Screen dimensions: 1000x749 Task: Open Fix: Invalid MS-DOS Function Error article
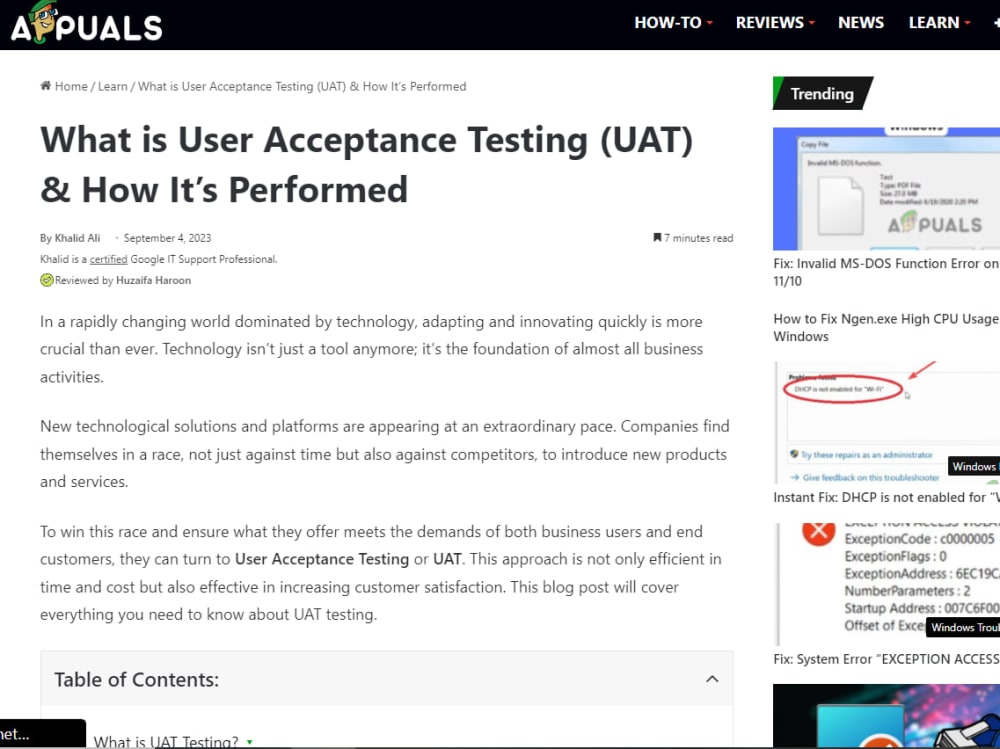886,272
